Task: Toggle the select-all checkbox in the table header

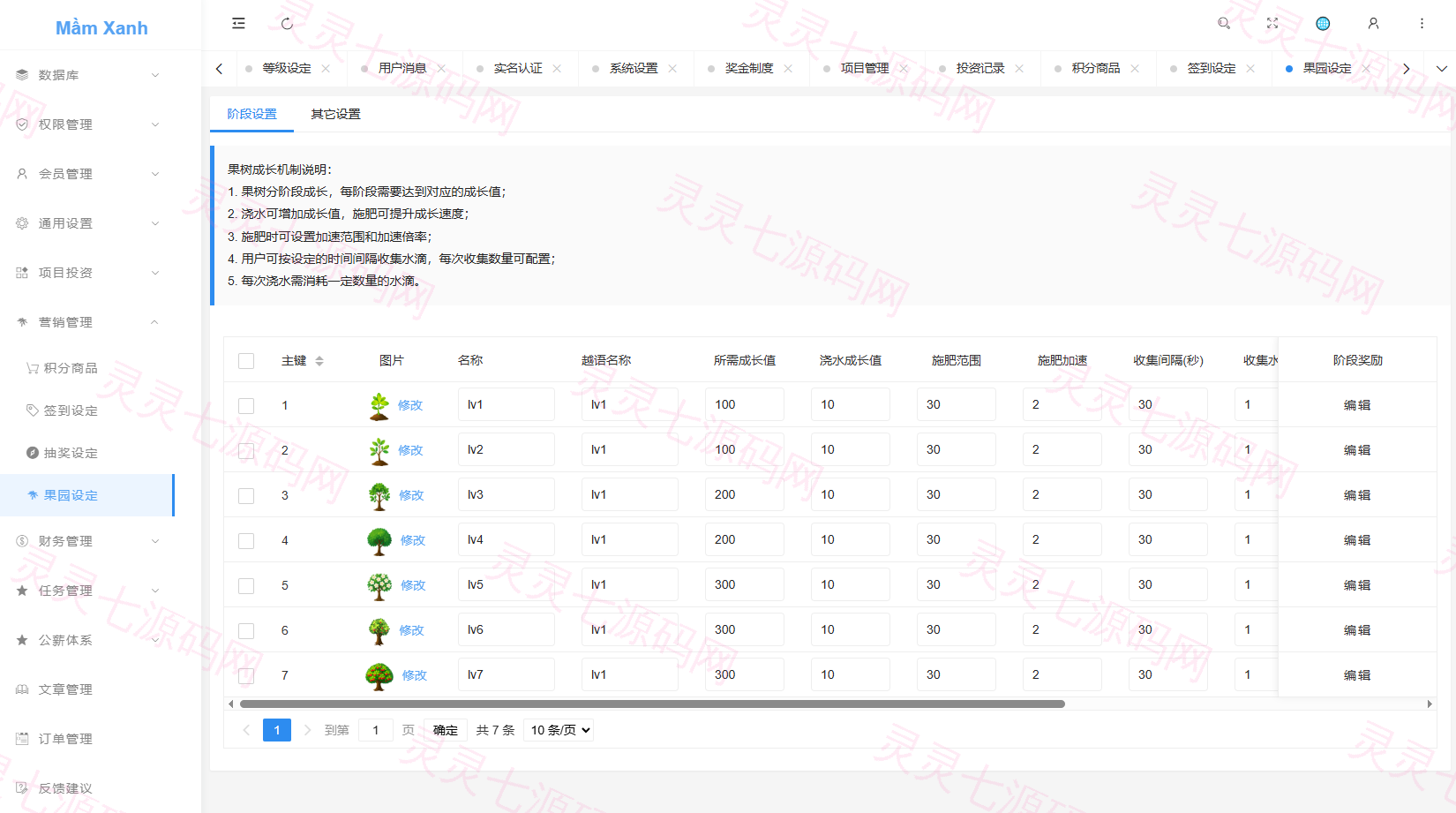Action: point(246,361)
